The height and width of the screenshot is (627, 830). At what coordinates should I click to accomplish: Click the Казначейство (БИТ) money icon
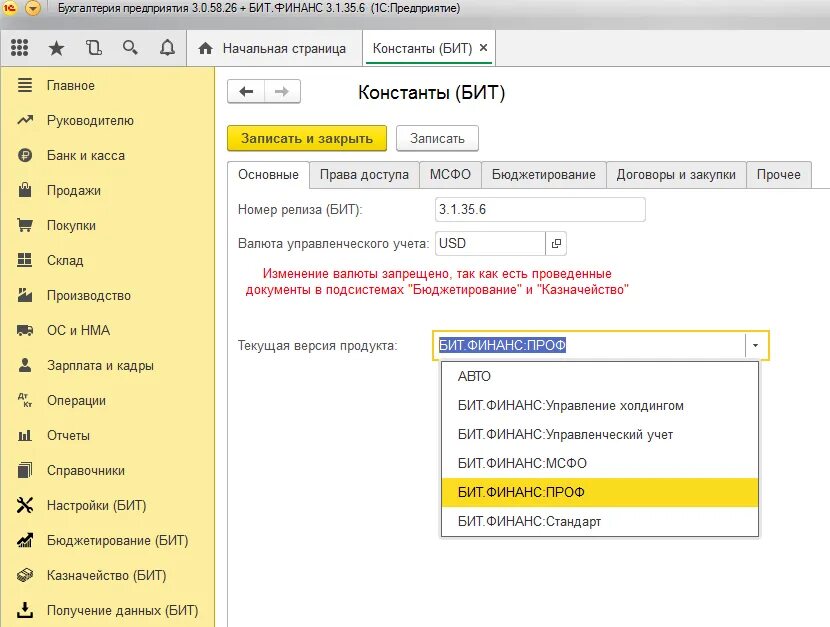pyautogui.click(x=25, y=575)
